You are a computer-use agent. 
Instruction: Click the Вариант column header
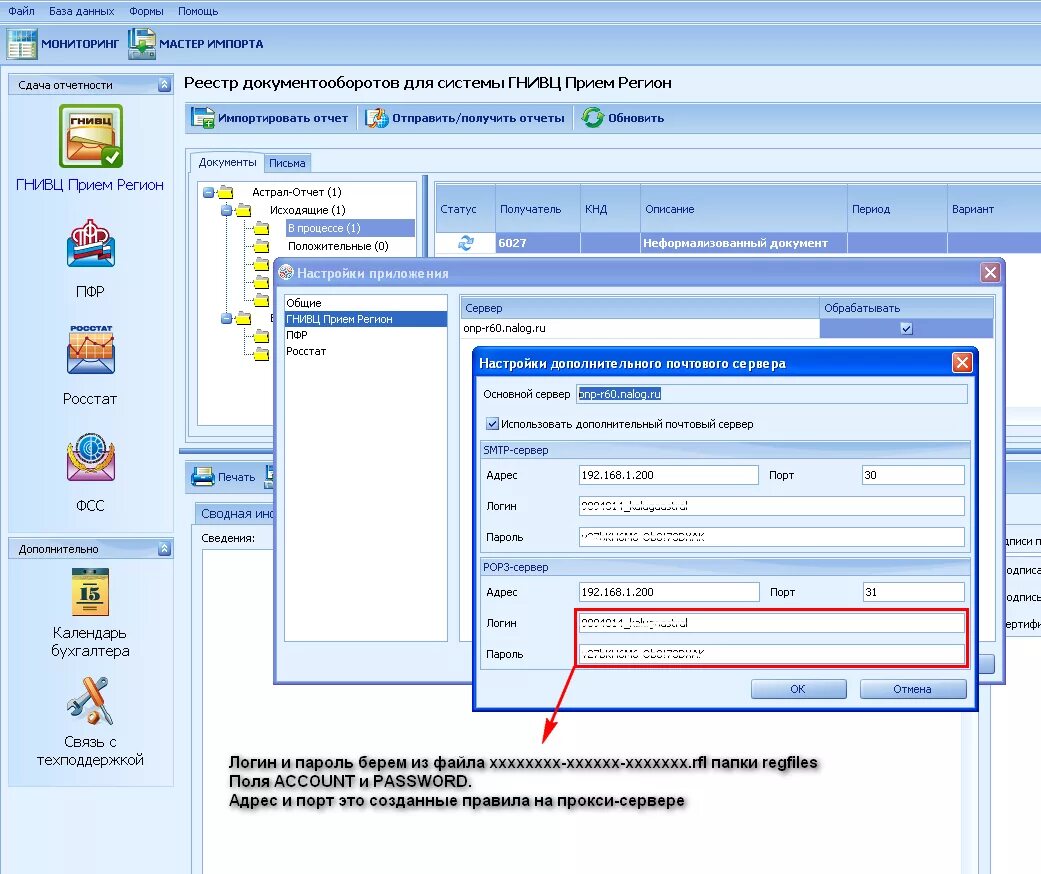pos(994,209)
